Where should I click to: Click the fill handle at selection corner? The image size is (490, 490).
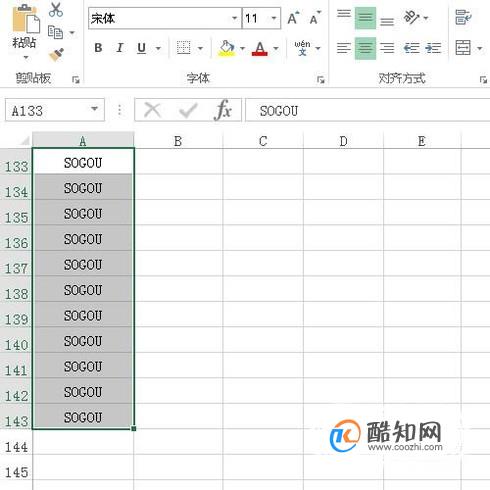(x=134, y=429)
